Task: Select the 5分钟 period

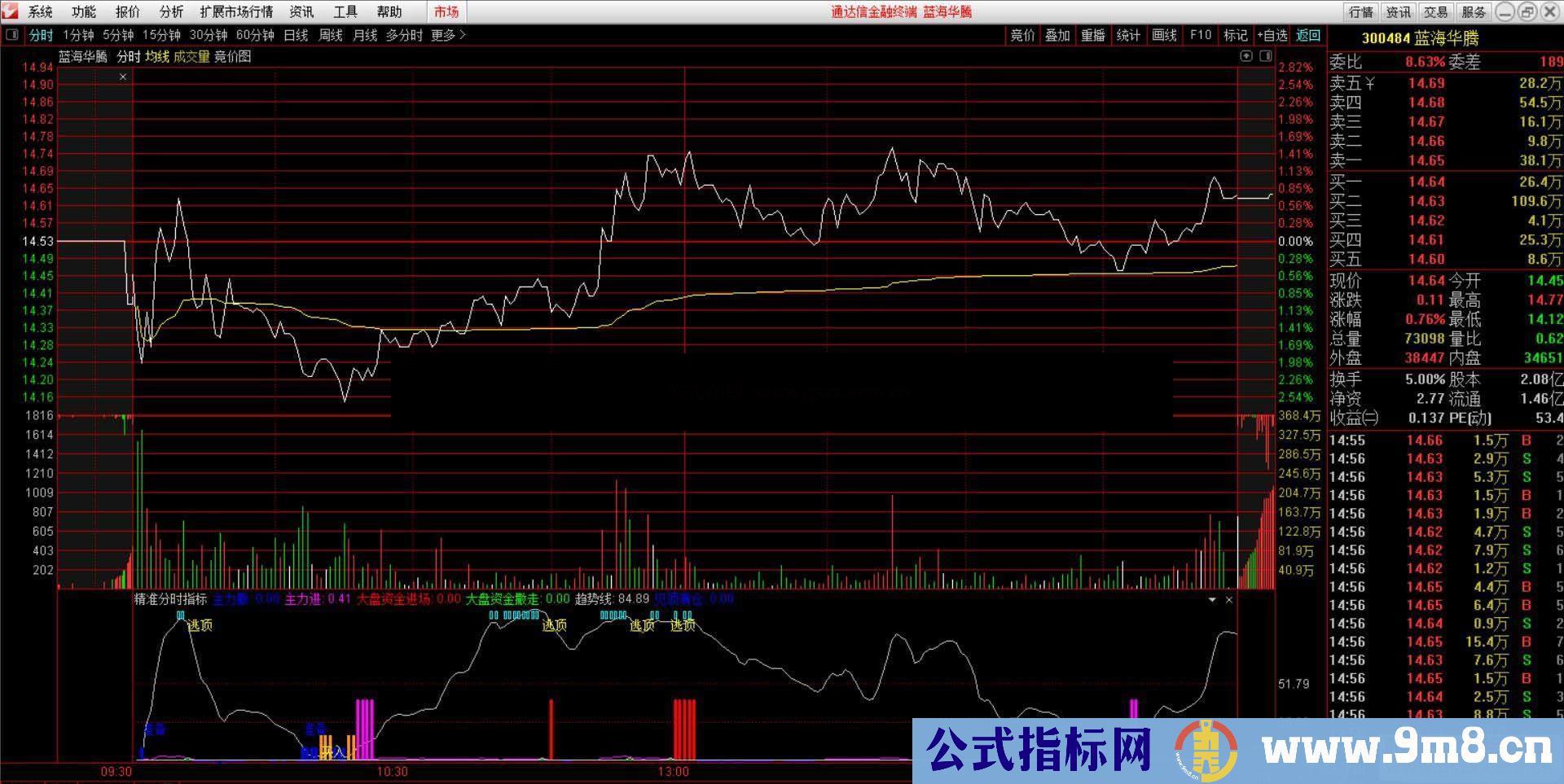Action: pos(118,35)
